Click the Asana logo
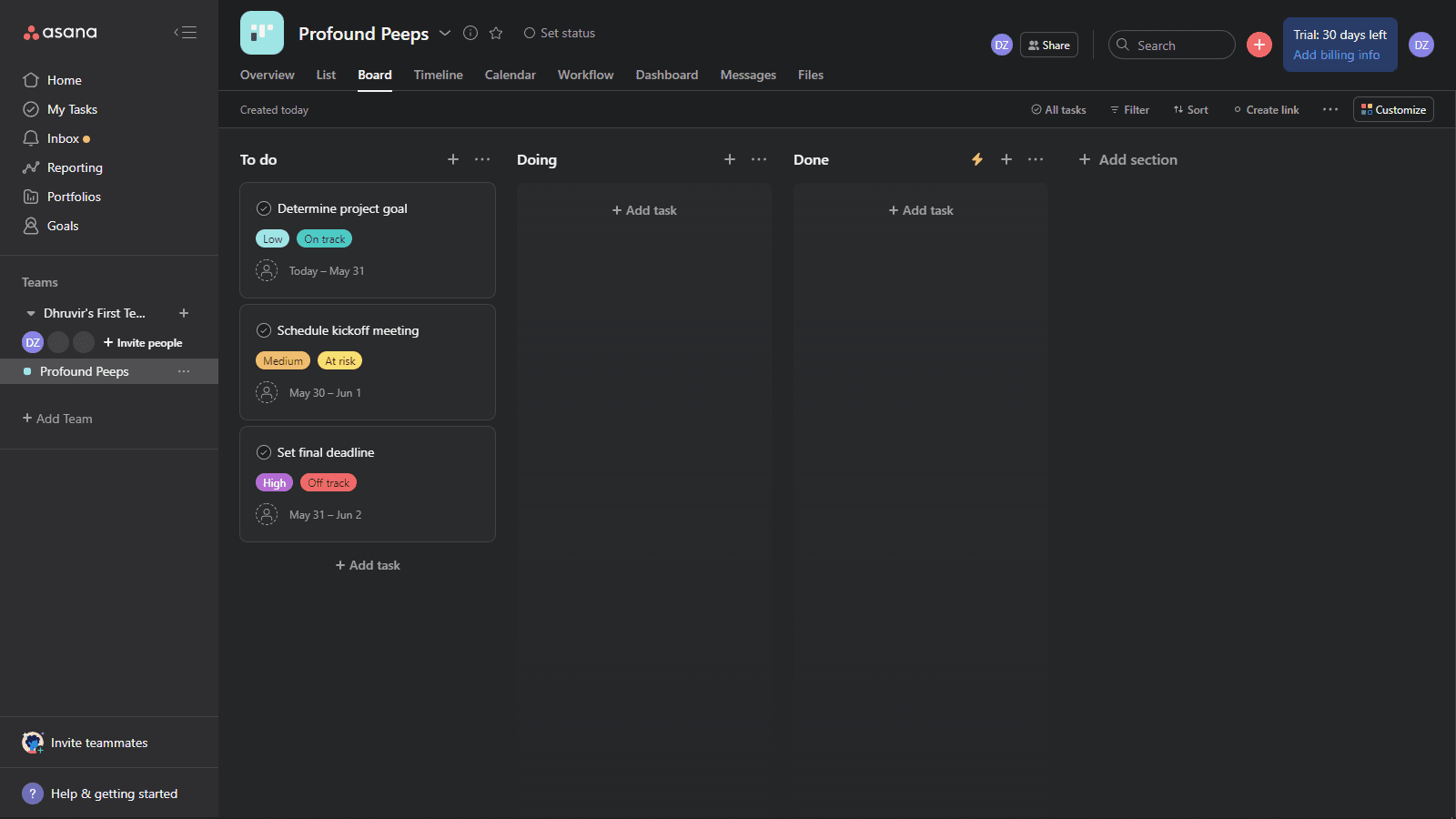This screenshot has width=1456, height=819. [60, 33]
